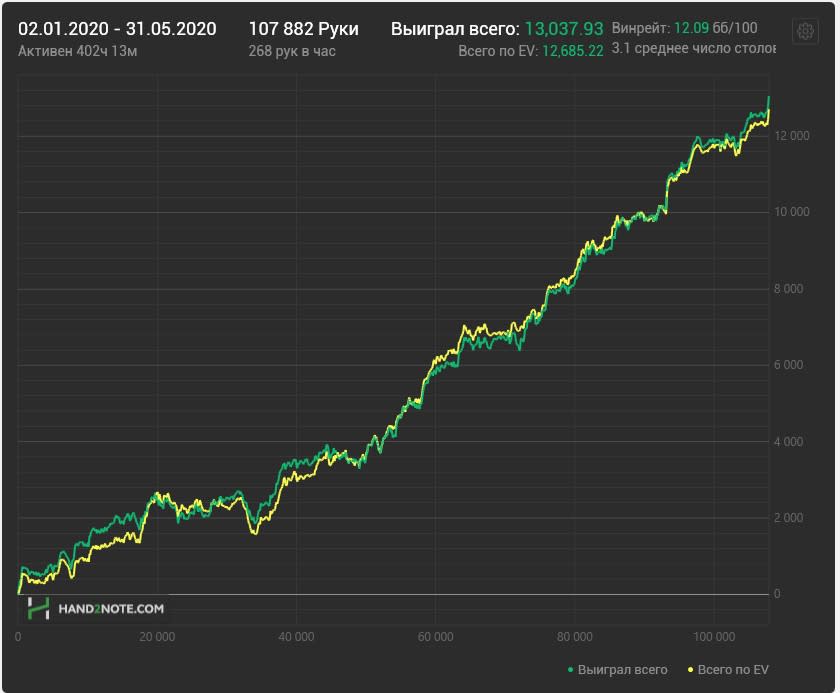
Task: Click the 100 000 x-axis label
Action: point(714,637)
